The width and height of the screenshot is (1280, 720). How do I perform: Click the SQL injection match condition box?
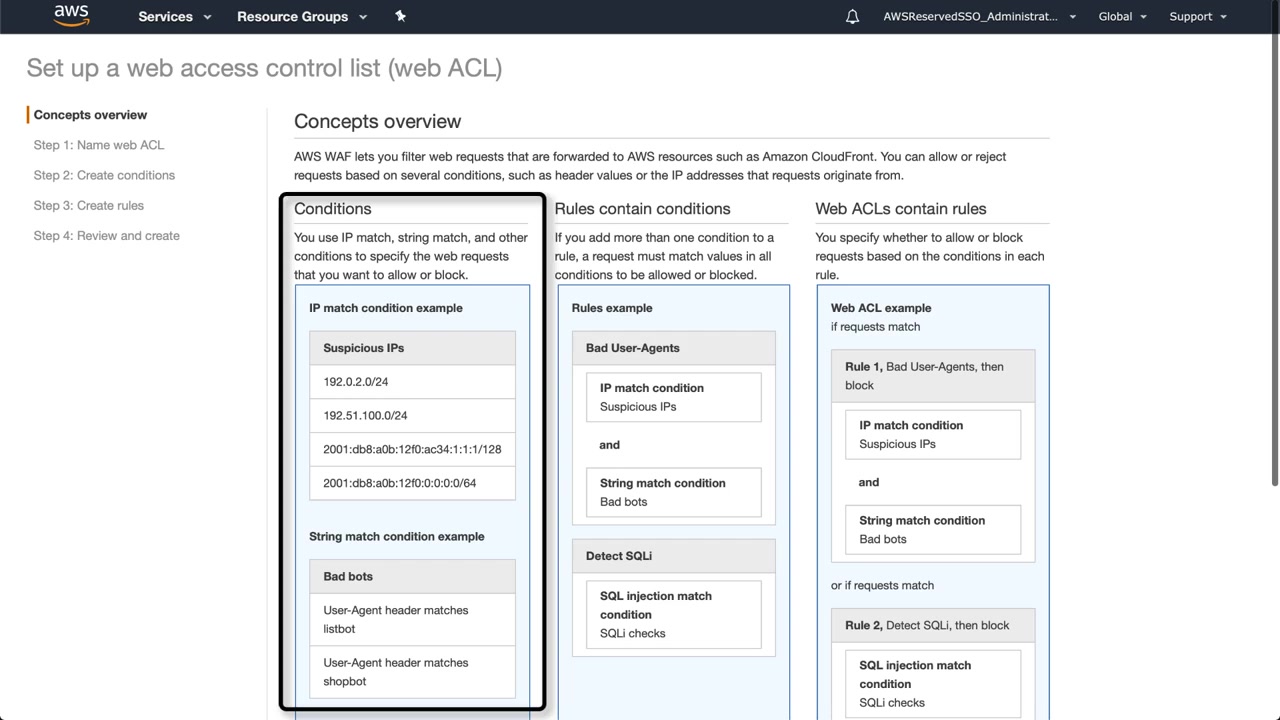tap(673, 614)
